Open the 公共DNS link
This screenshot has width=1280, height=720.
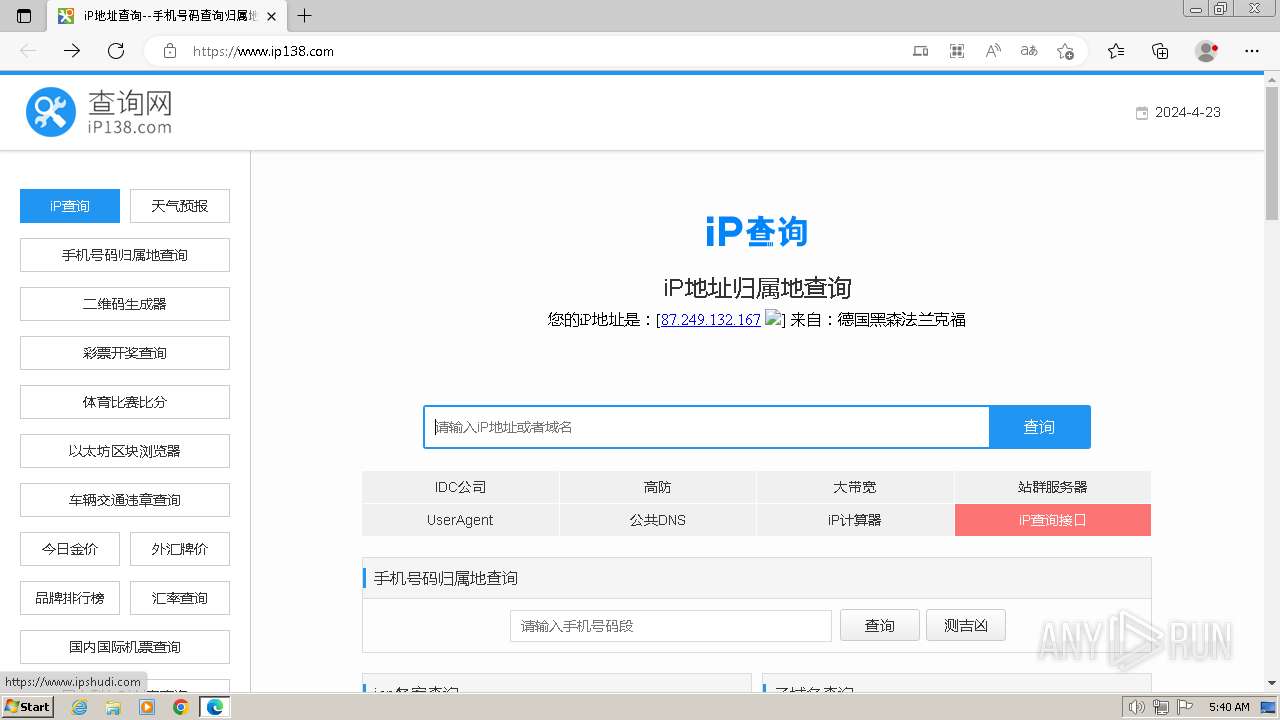(x=658, y=520)
